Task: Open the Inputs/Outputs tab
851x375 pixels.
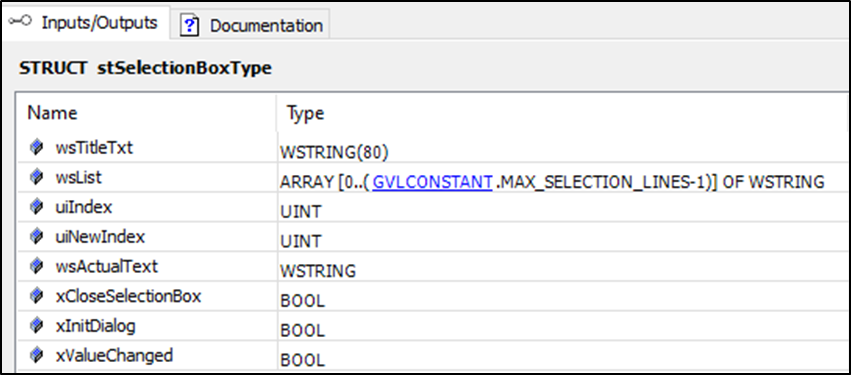Action: [x=85, y=22]
